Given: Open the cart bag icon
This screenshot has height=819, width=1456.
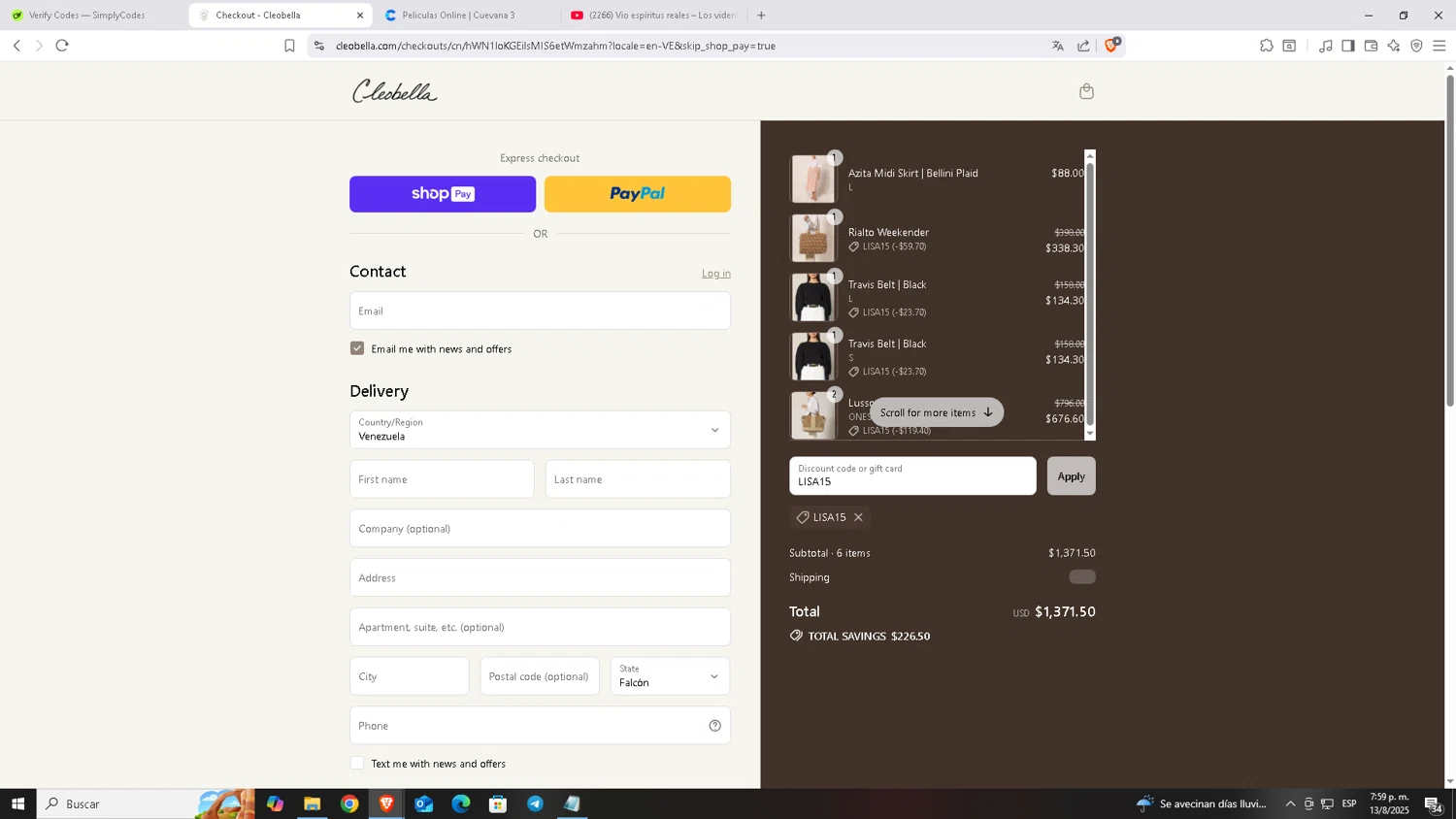Looking at the screenshot, I should [x=1086, y=91].
